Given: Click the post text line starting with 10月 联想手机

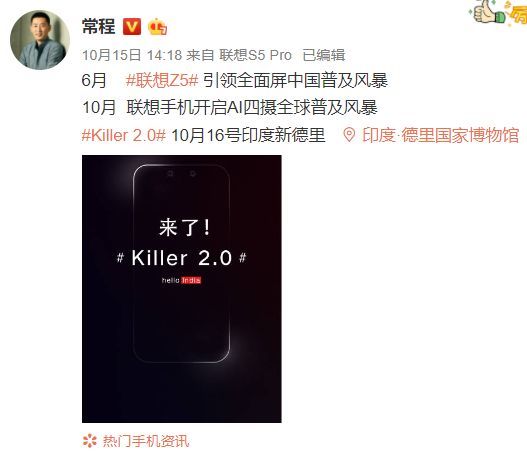Looking at the screenshot, I should point(230,108).
